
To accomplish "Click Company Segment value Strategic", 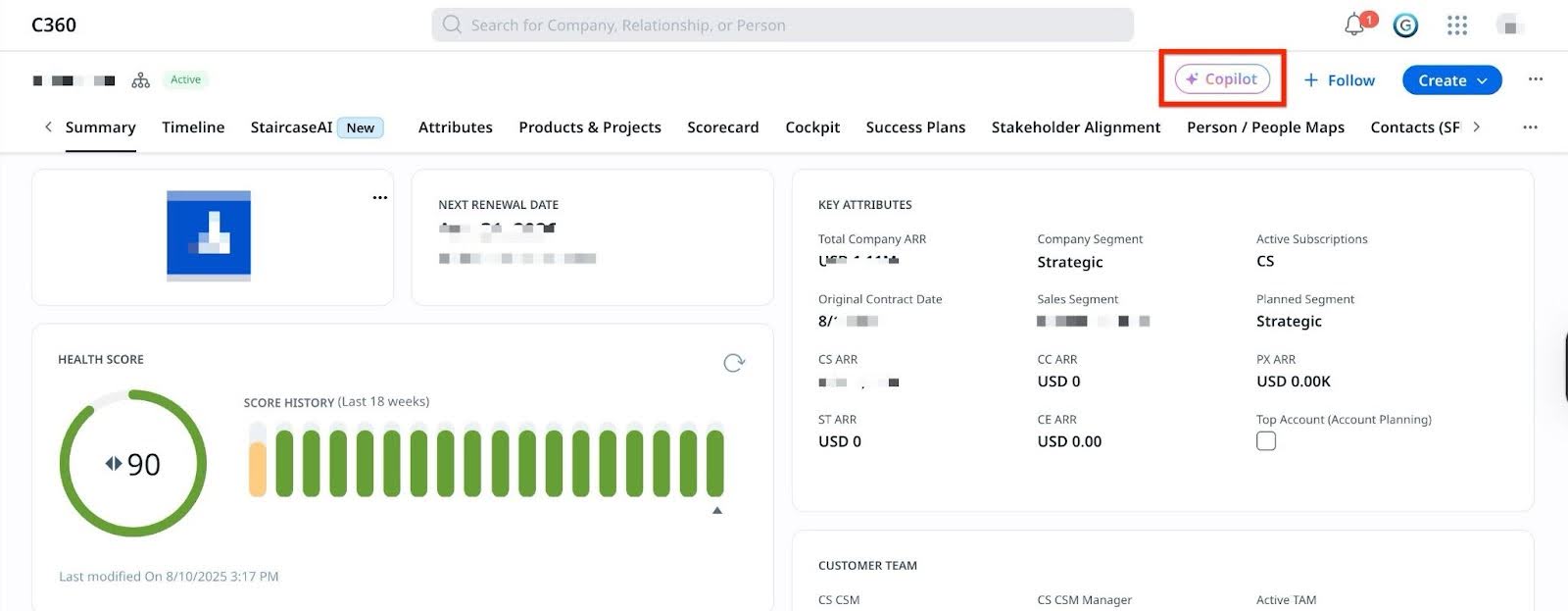I will click(1070, 262).
